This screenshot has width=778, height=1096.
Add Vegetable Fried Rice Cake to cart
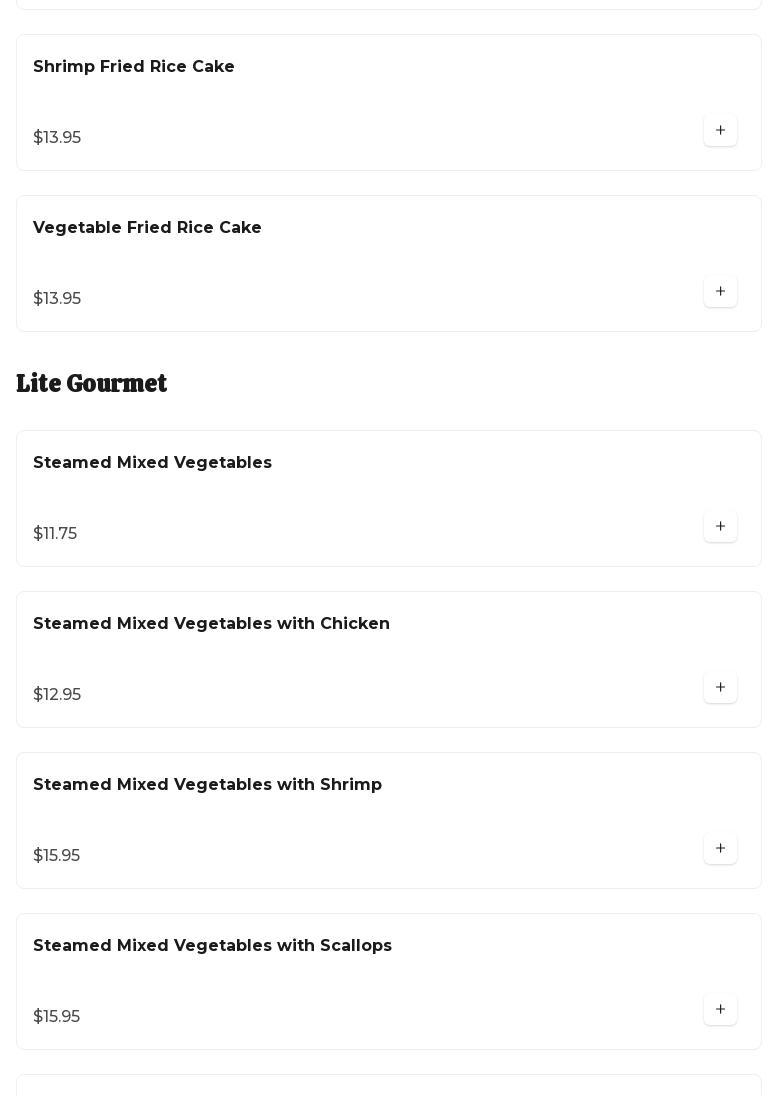point(720,292)
